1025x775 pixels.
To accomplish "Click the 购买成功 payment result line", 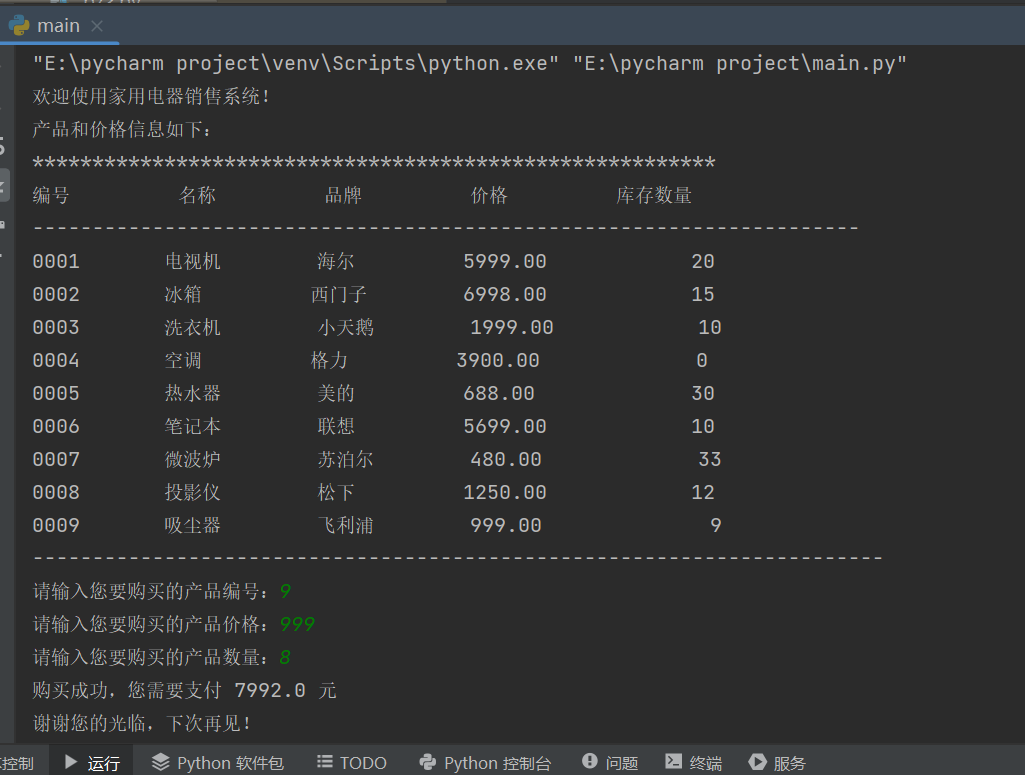I will pos(184,691).
